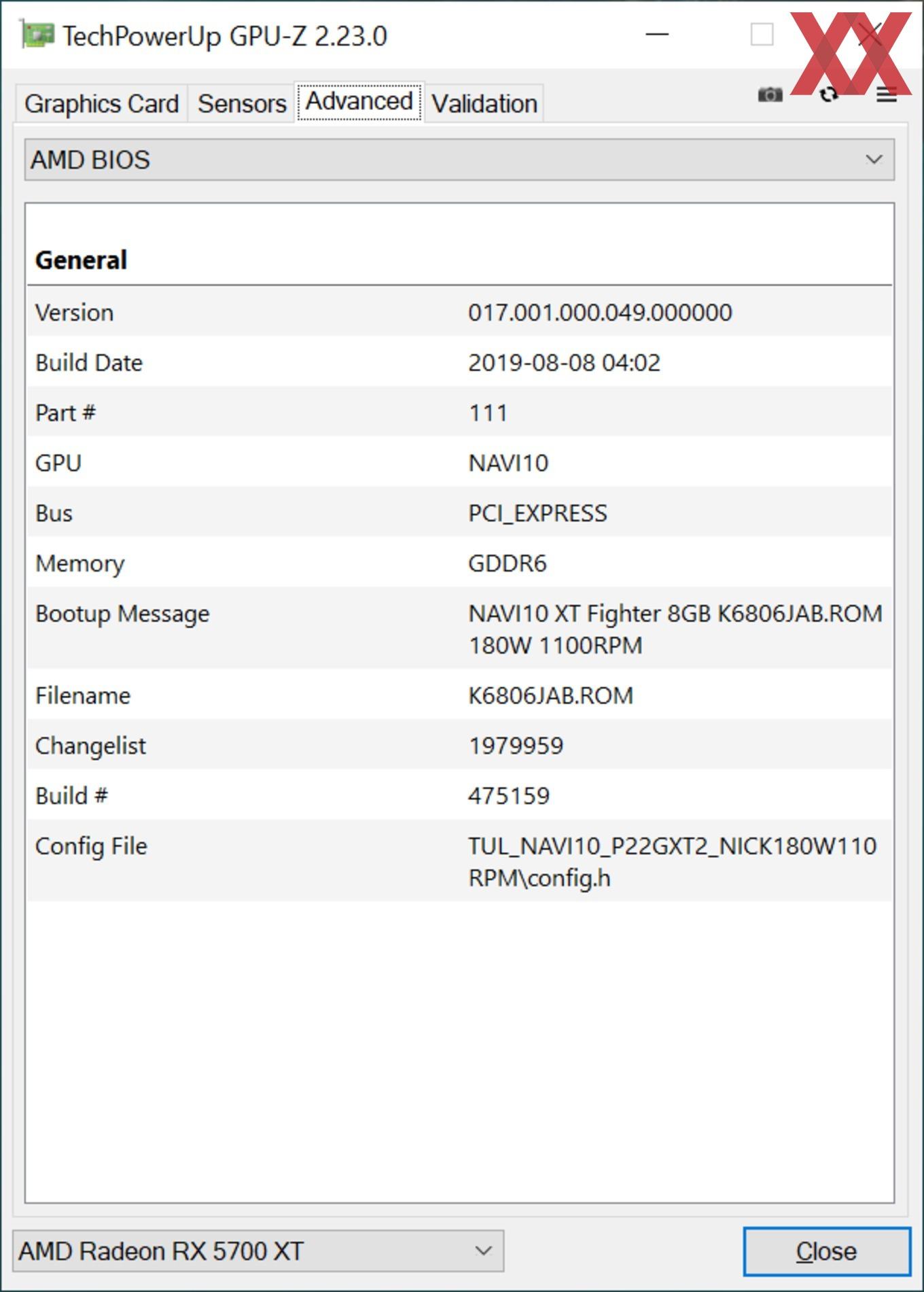Select the Bootup Message value text
Screen dimensions: 924x1292
click(x=675, y=629)
